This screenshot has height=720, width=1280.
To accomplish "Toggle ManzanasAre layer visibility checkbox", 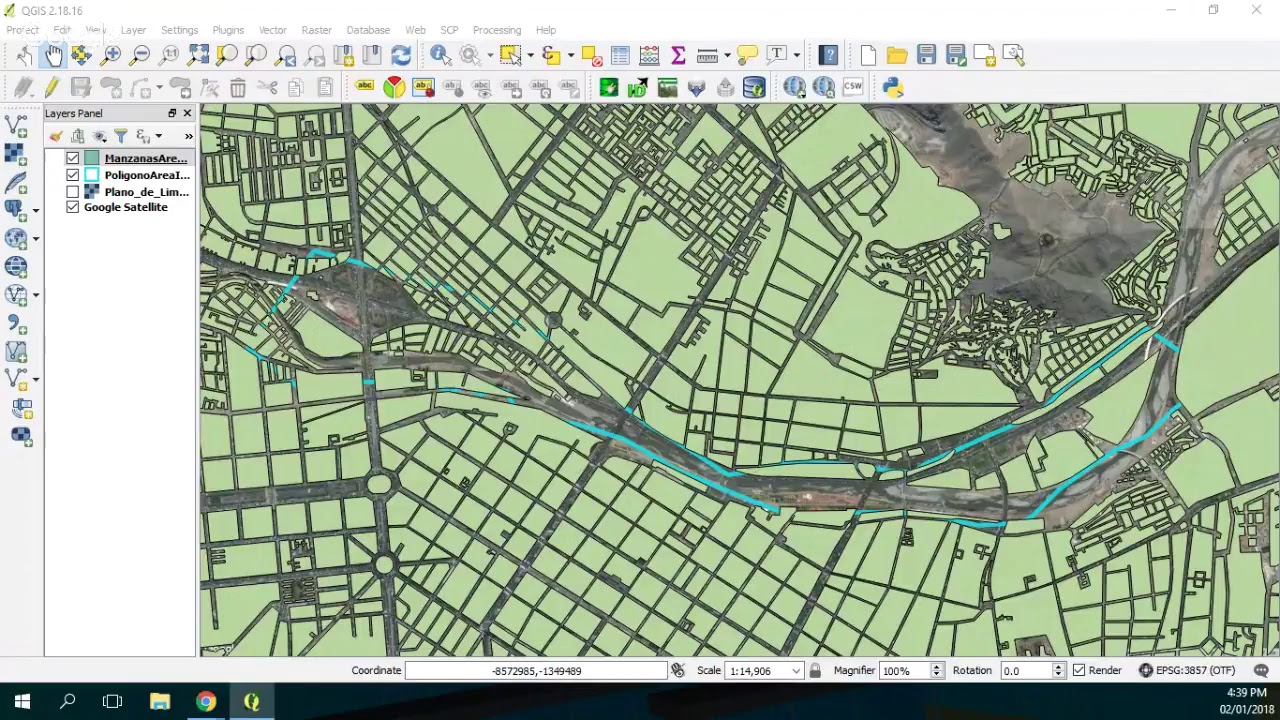I will pyautogui.click(x=72, y=158).
